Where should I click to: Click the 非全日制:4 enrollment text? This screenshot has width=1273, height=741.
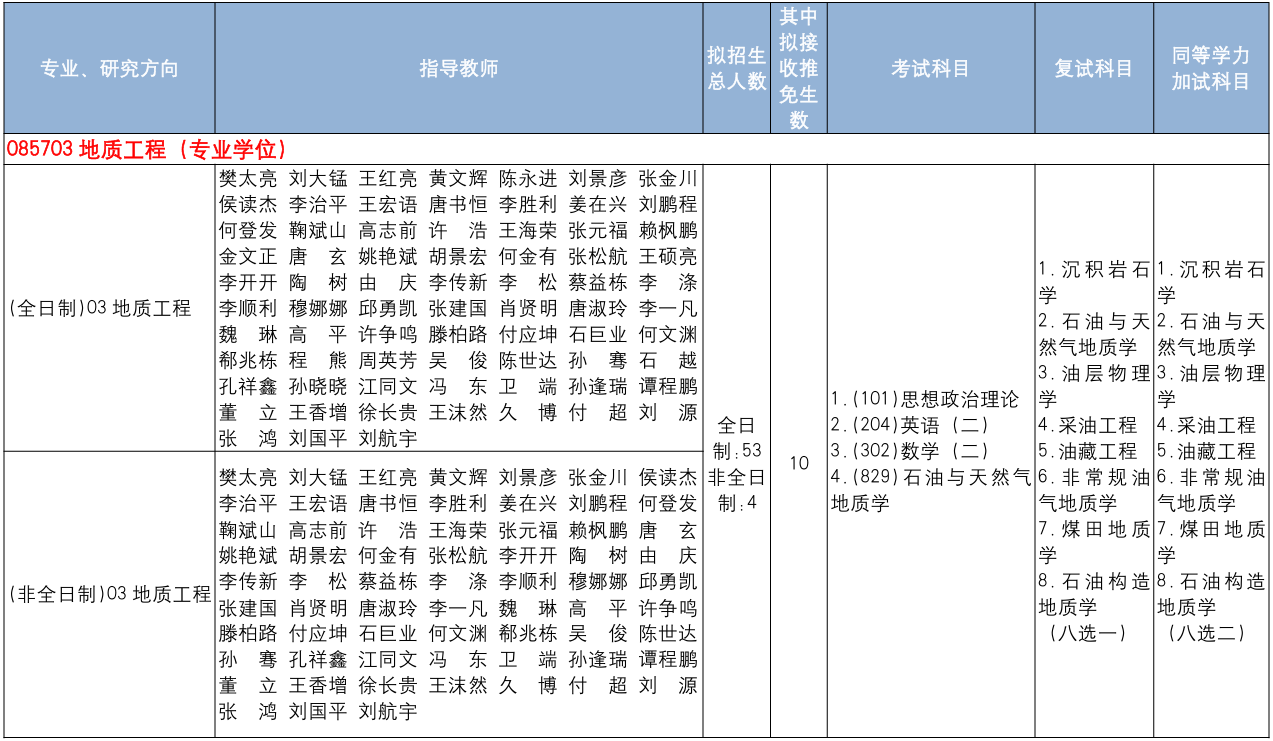click(738, 489)
